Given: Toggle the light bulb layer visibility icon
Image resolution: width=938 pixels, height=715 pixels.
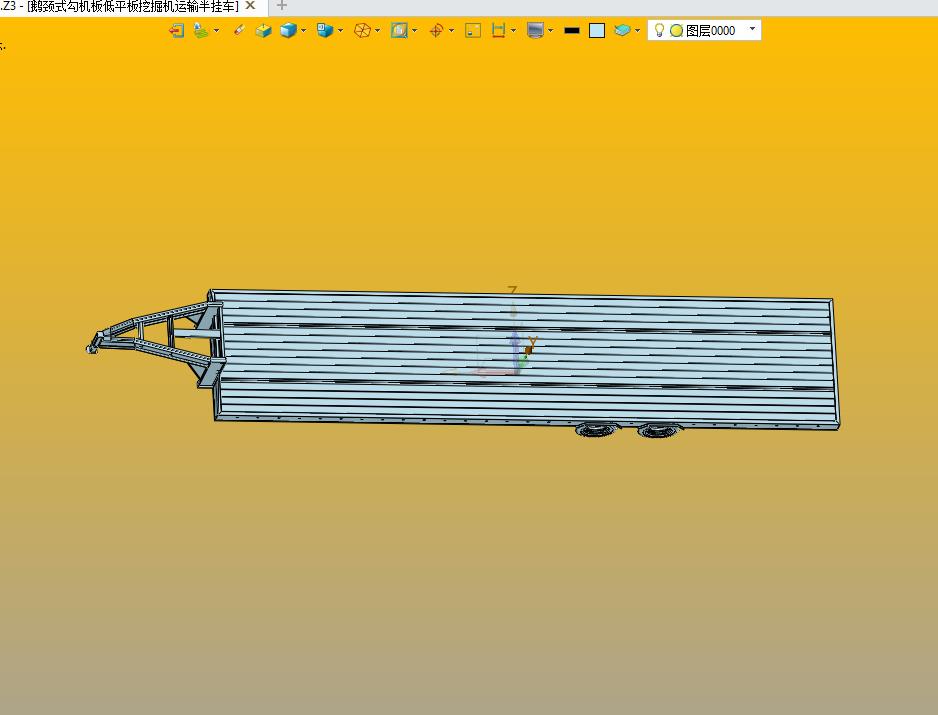Looking at the screenshot, I should [x=659, y=30].
